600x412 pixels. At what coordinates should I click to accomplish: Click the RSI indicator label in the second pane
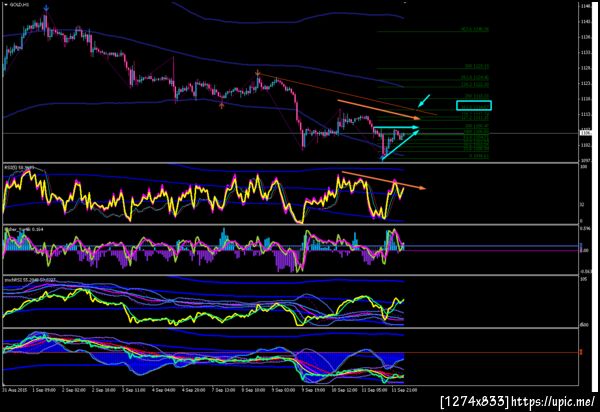click(19, 168)
